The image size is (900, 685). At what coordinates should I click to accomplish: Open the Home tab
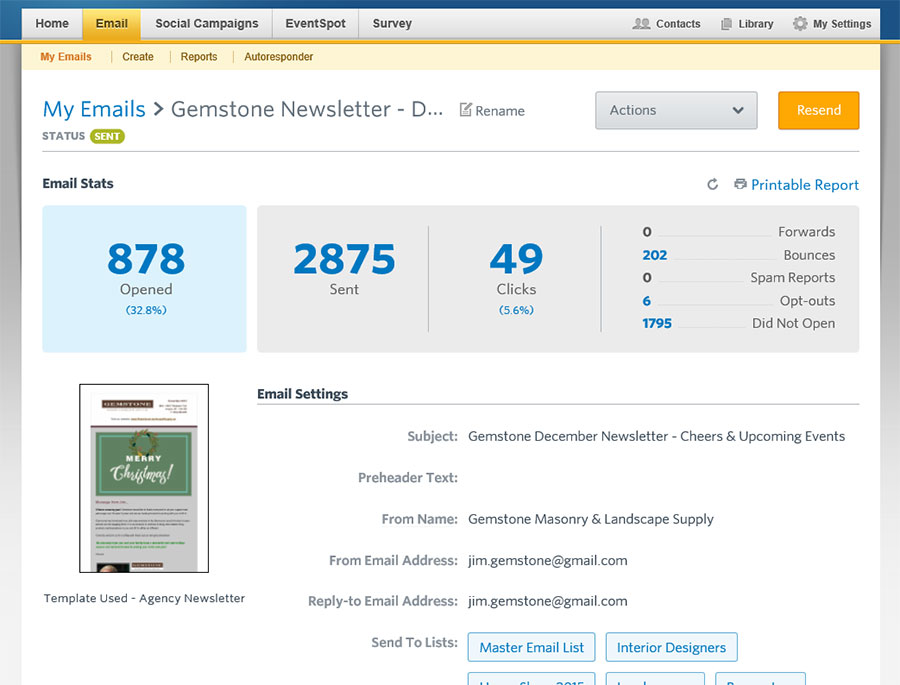pos(52,24)
